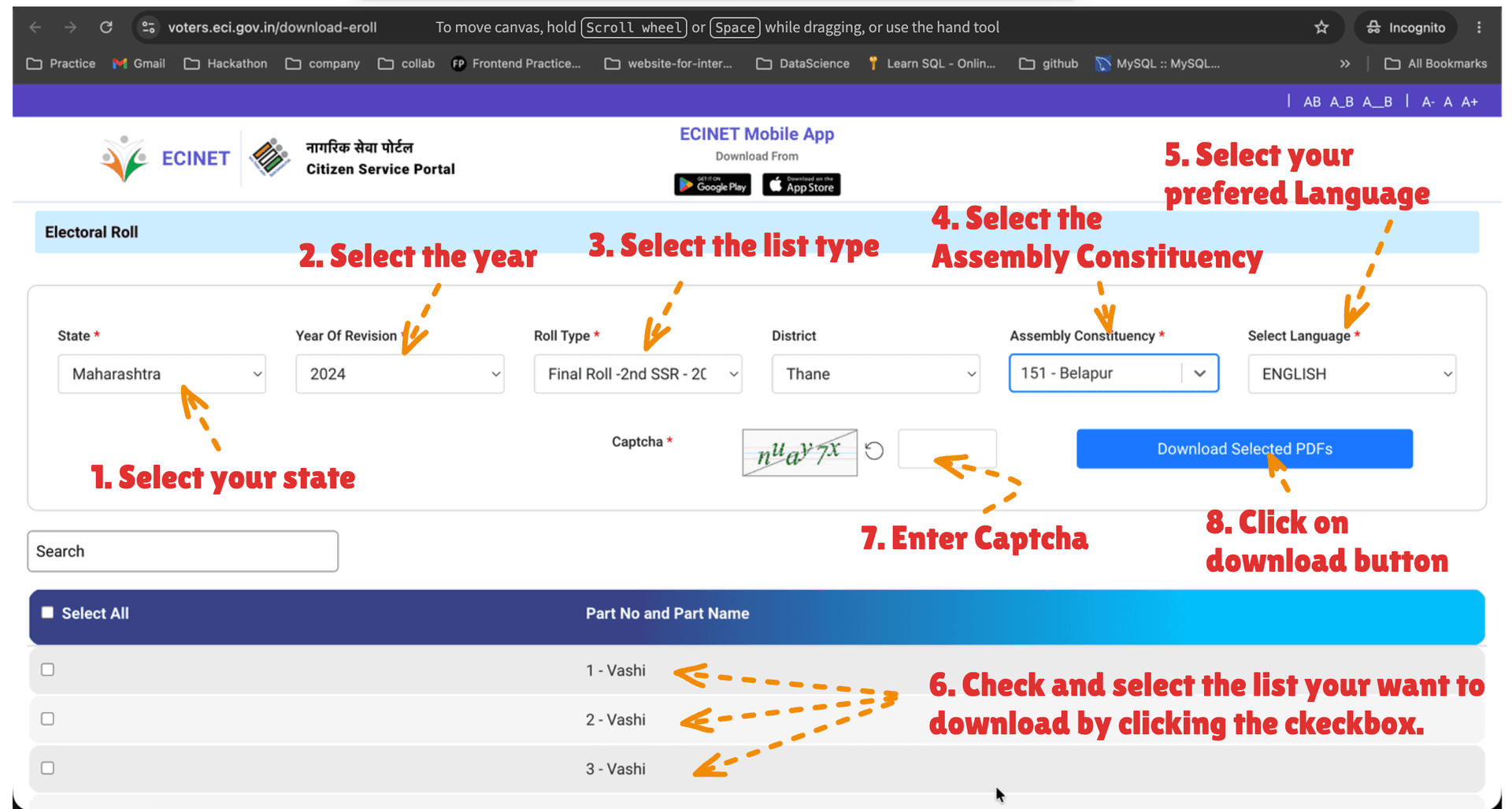Open the DataScience bookmark folder
This screenshot has height=809, width=1512.
pos(803,64)
